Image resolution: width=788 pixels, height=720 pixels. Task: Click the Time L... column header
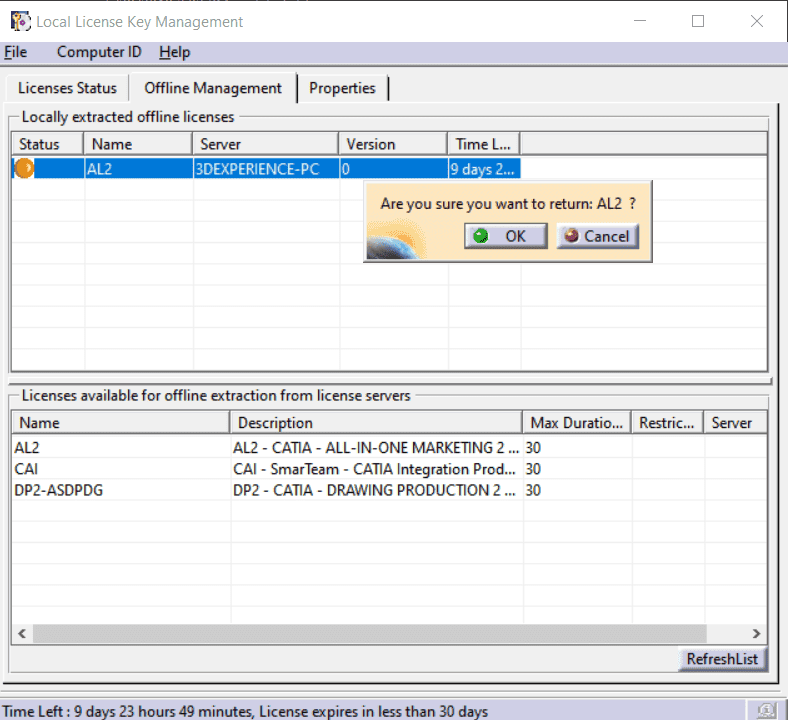(x=483, y=144)
